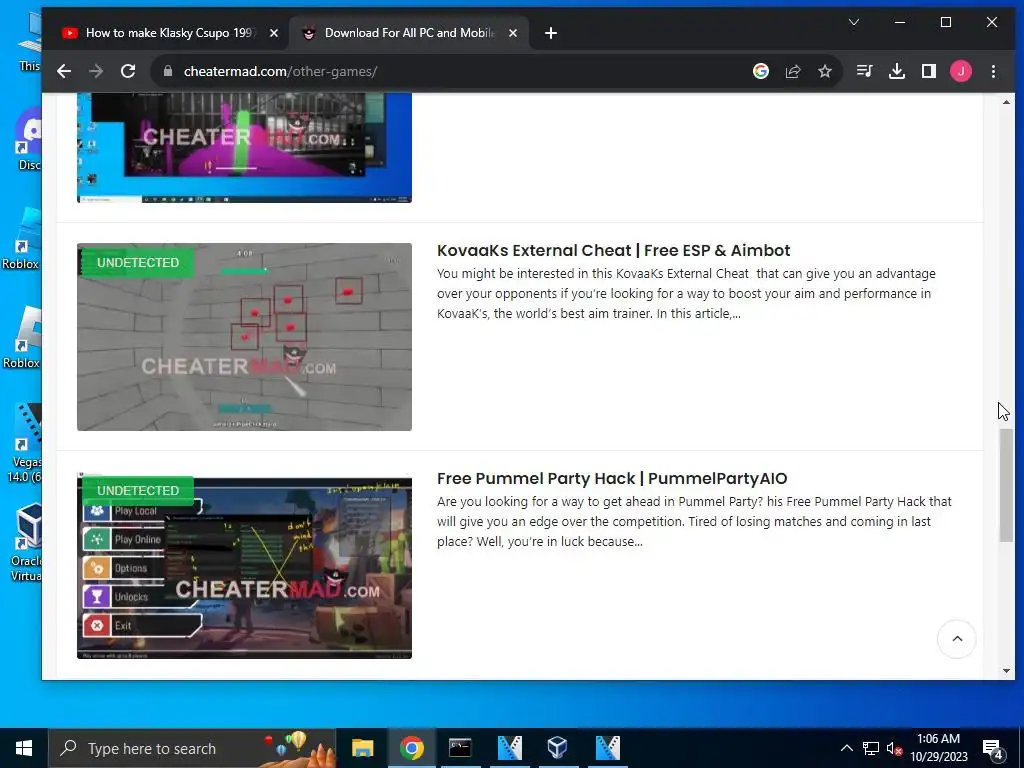The image size is (1024, 768).
Task: Bookmark this page with the star
Action: [825, 71]
